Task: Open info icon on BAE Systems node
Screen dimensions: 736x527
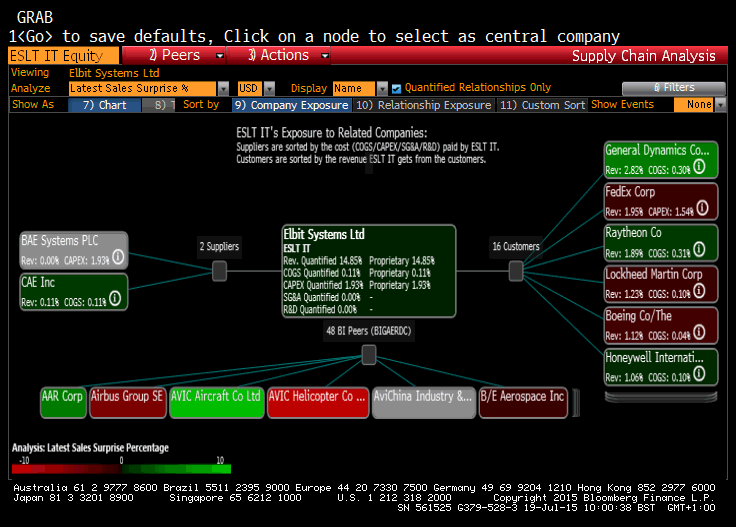Action: coord(118,257)
